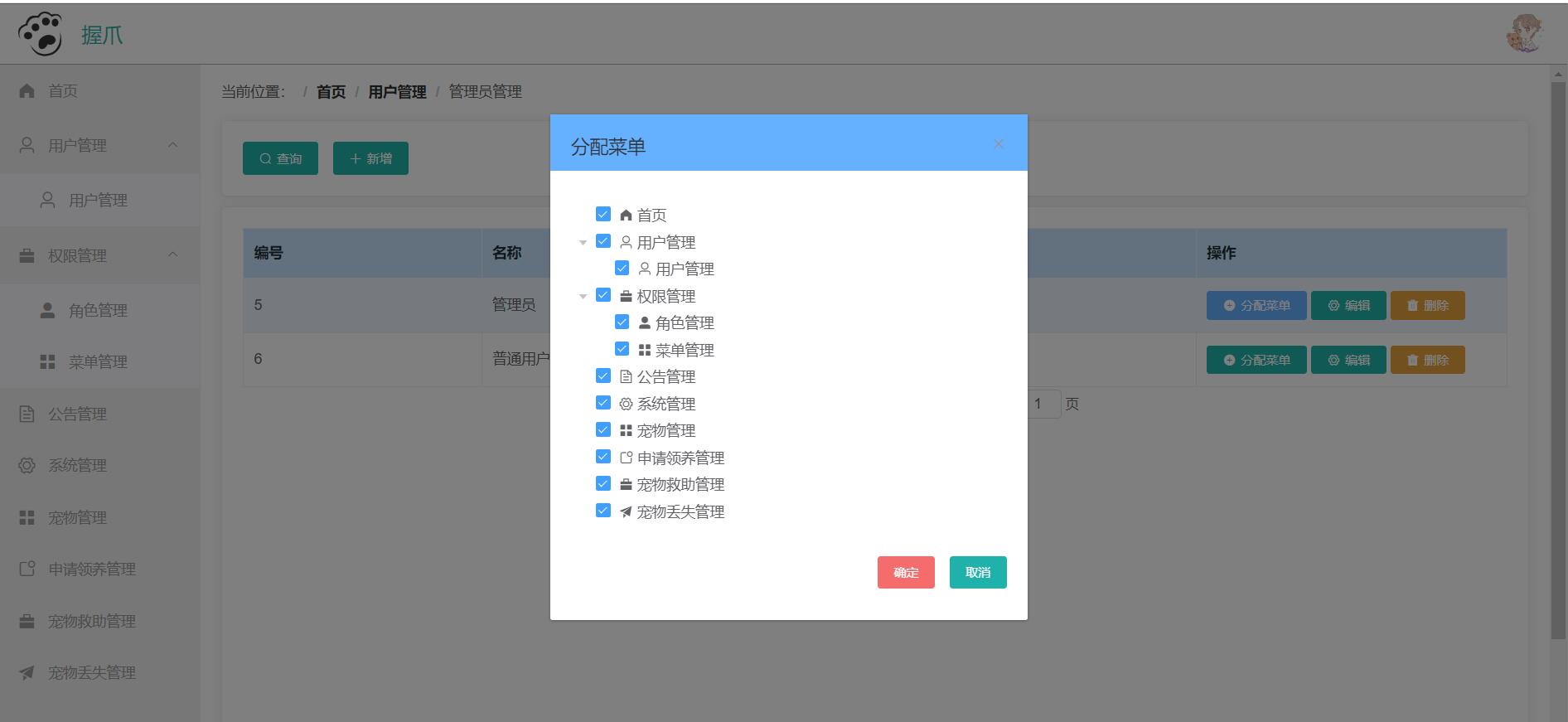1568x722 pixels.
Task: Open 菜单管理 in the sidebar
Action: (99, 361)
